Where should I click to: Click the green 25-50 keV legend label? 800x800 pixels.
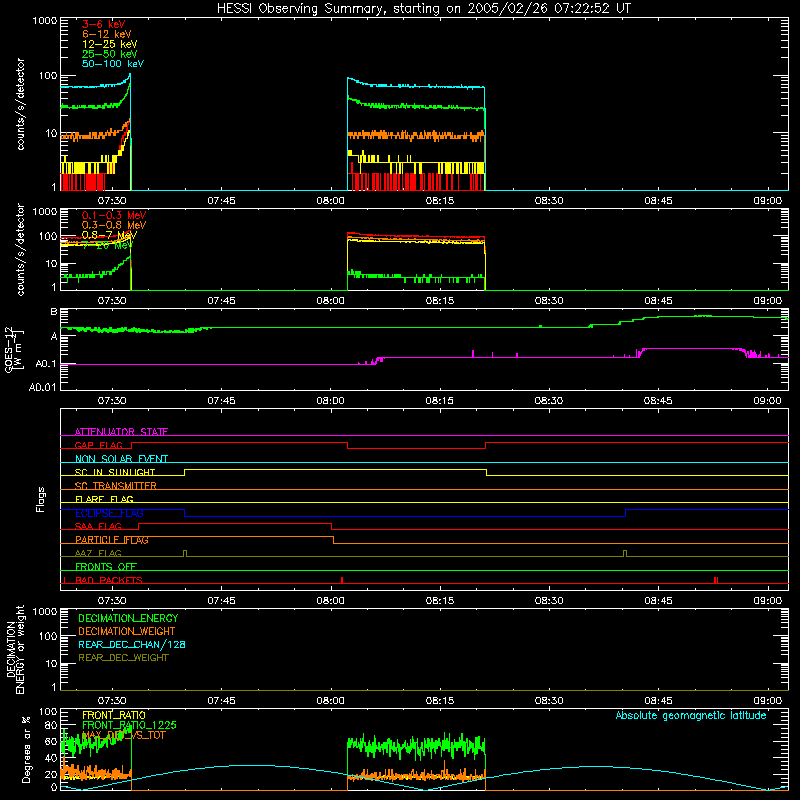109,54
